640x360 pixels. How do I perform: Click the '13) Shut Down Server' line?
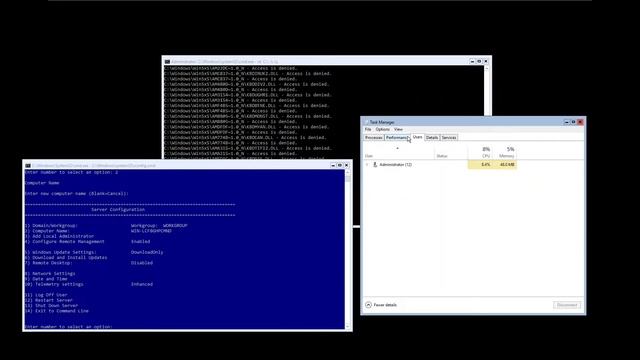[51, 305]
